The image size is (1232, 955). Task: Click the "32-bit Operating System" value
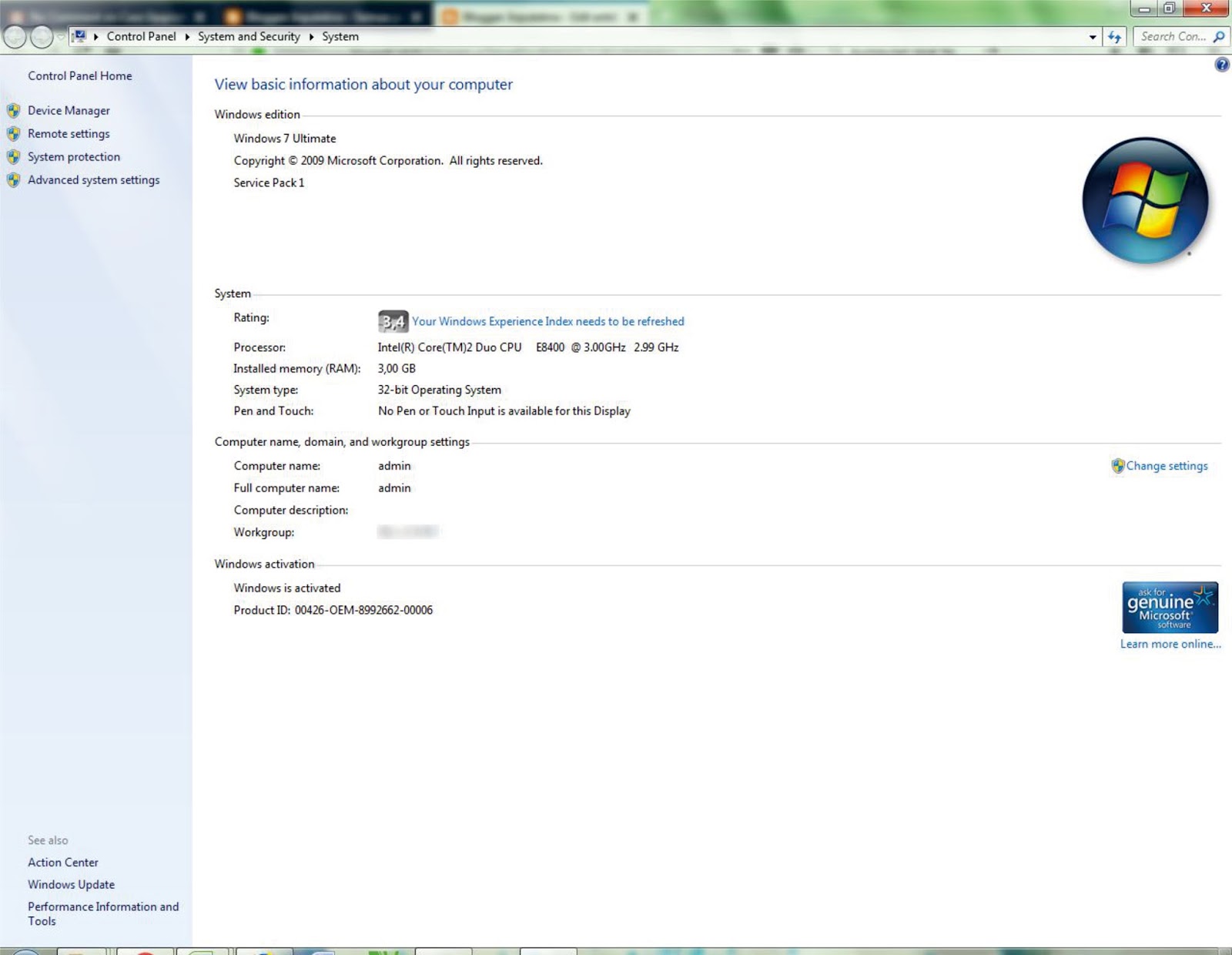click(440, 390)
